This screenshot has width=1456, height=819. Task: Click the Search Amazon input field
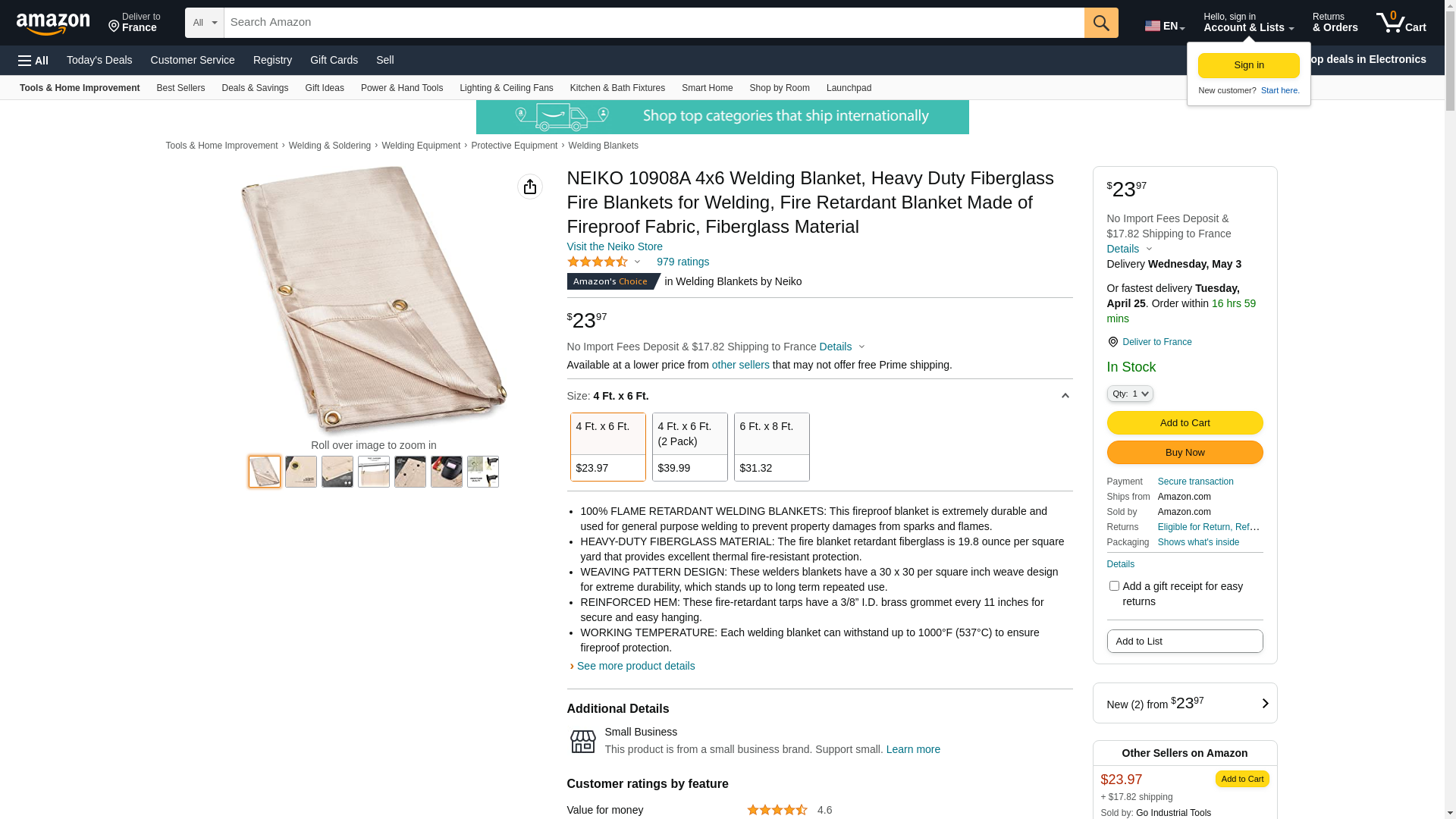click(654, 23)
